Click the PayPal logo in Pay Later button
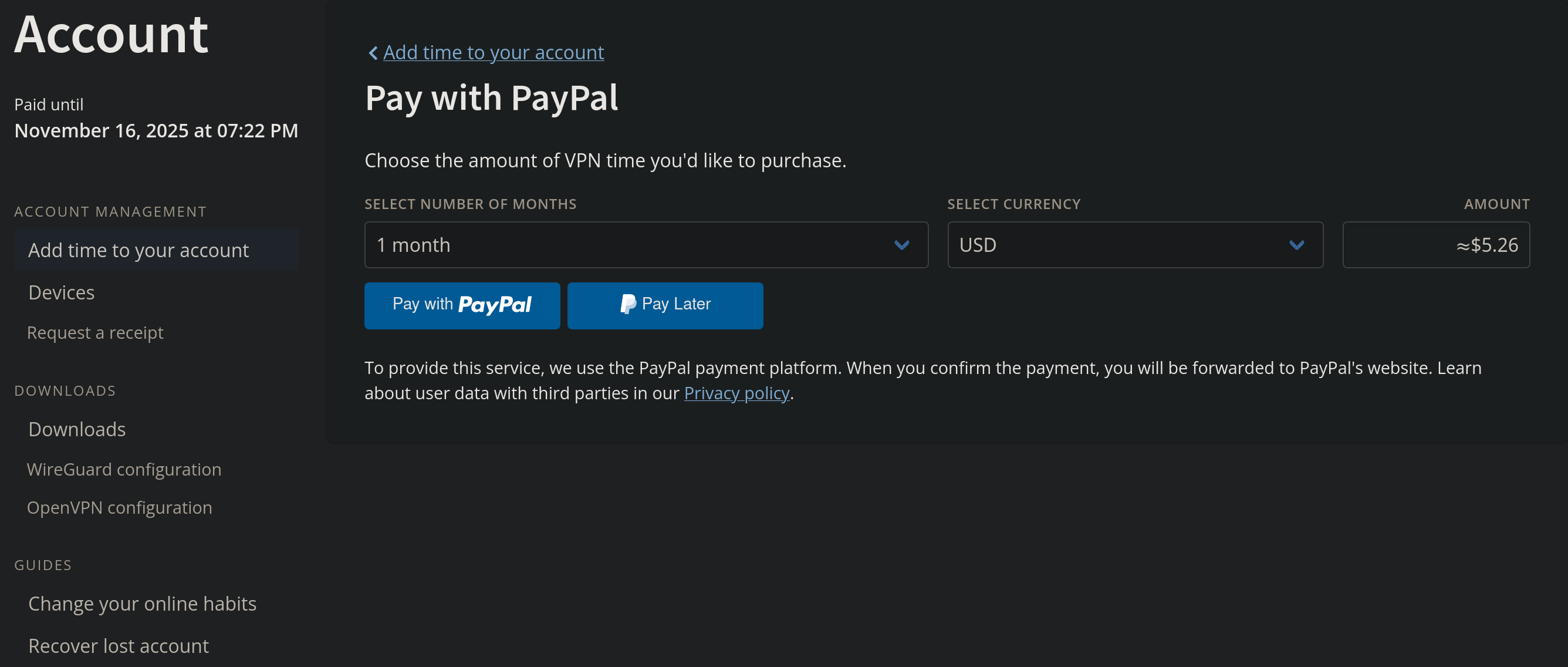This screenshot has width=1568, height=667. (x=627, y=304)
